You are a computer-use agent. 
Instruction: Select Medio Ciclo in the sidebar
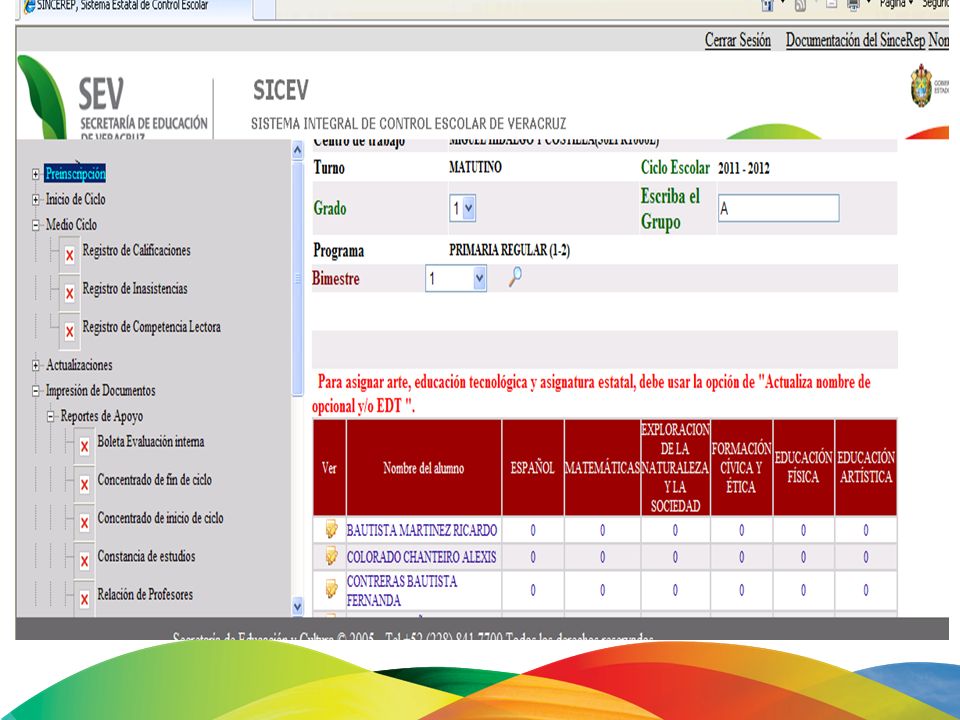click(x=71, y=225)
